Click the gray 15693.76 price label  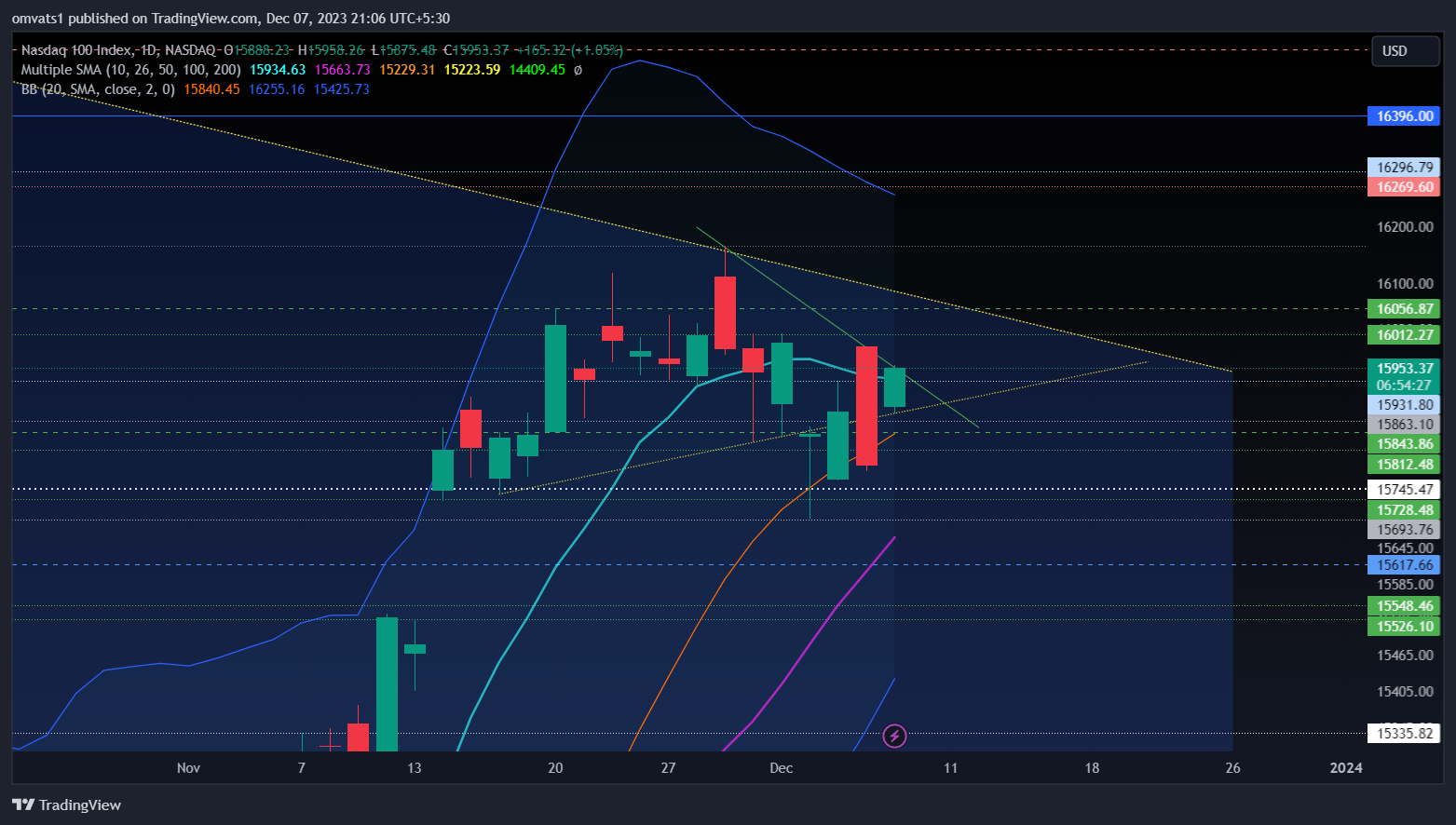[1404, 530]
